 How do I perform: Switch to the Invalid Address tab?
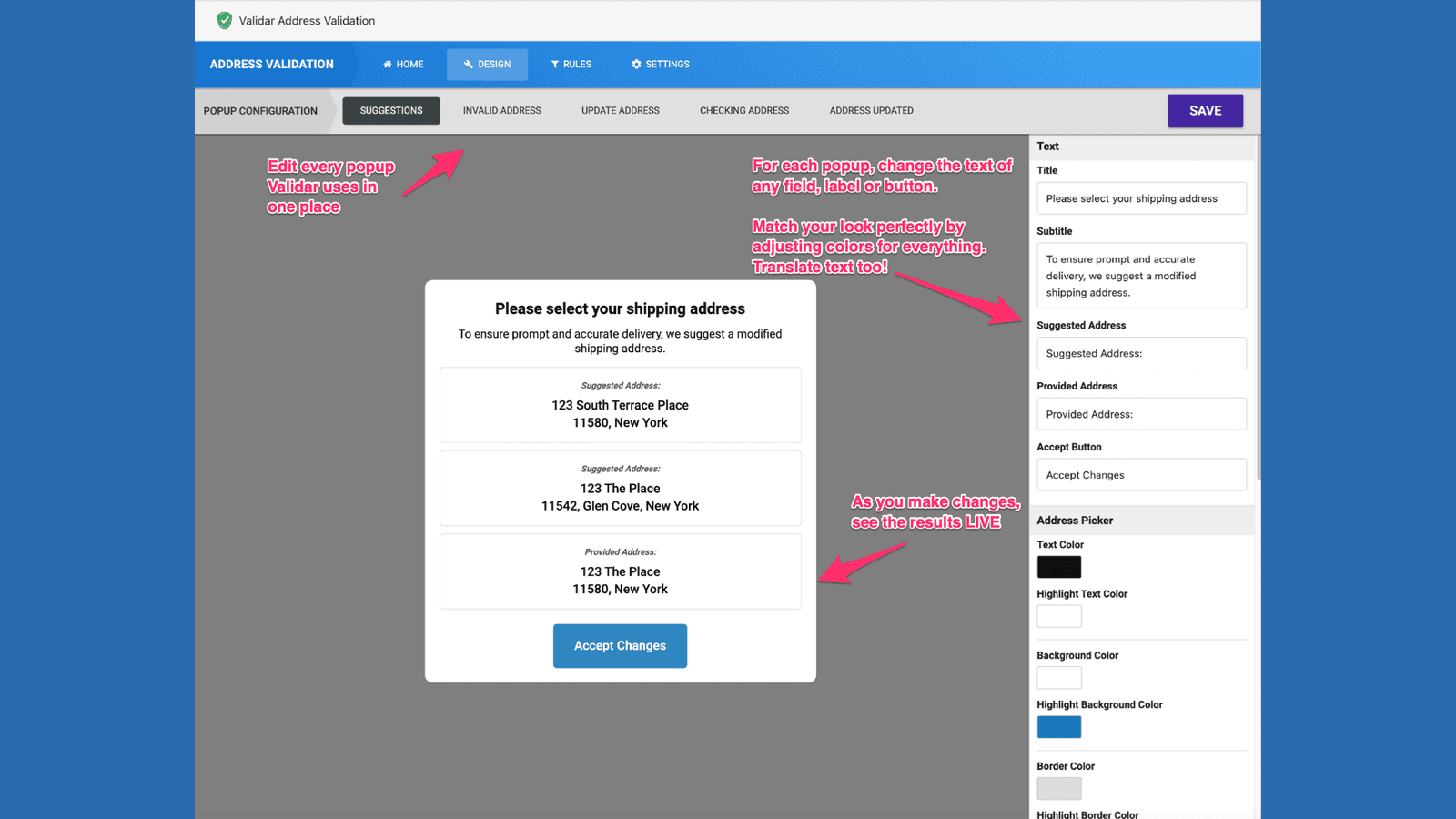pos(501,110)
